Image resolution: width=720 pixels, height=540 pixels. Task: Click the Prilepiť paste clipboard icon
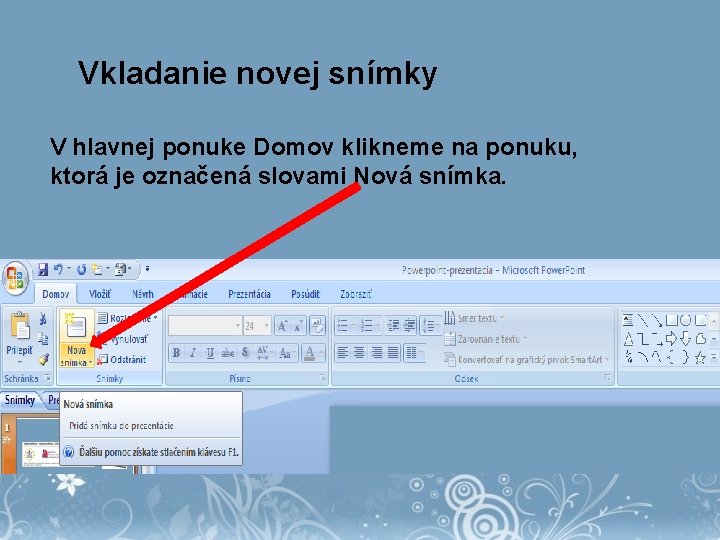pyautogui.click(x=20, y=326)
